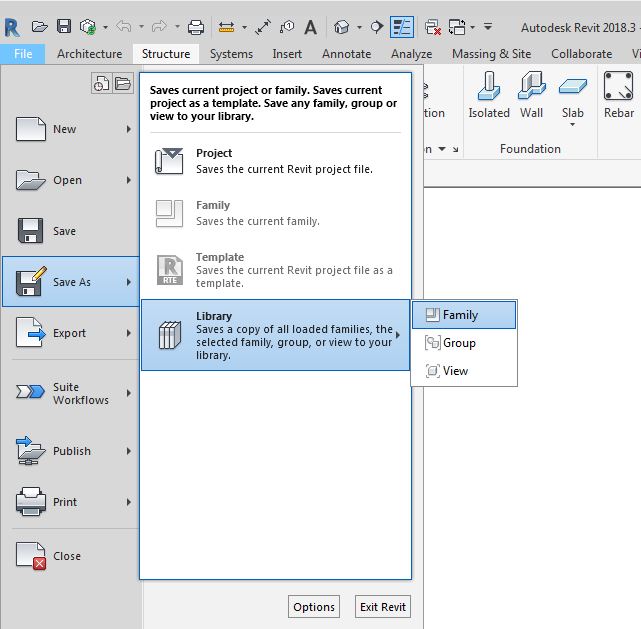Open 3D View dropdown arrow
Screen dimensions: 641x629
[x=359, y=27]
